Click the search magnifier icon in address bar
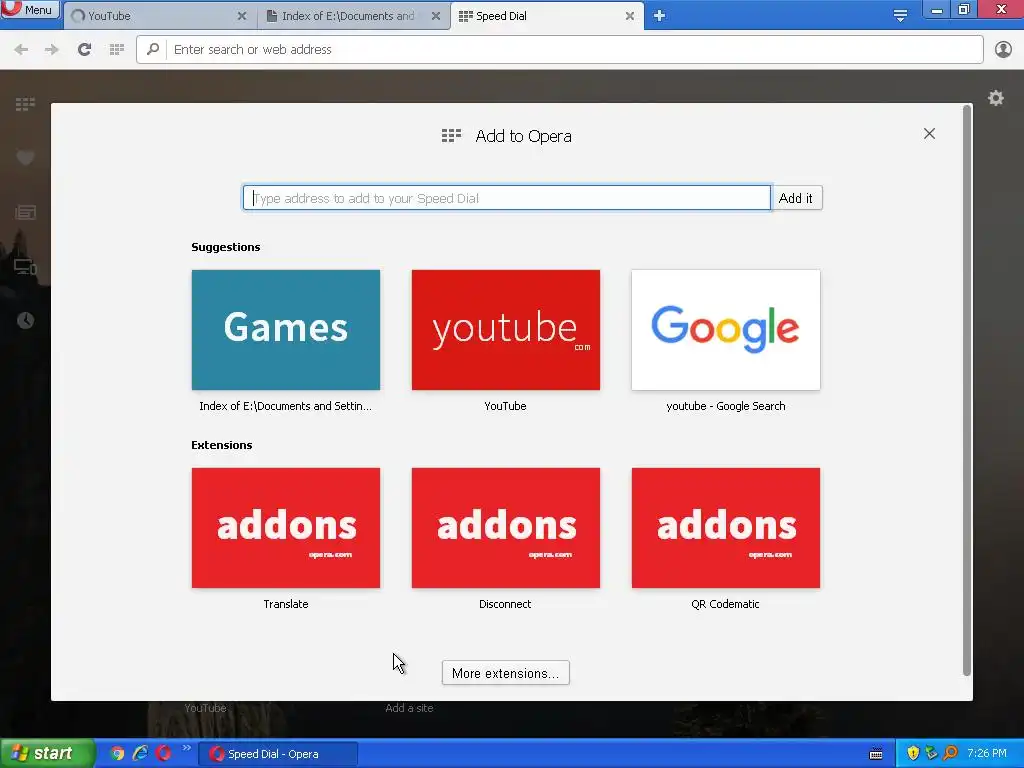The height and width of the screenshot is (768, 1024). click(x=153, y=50)
